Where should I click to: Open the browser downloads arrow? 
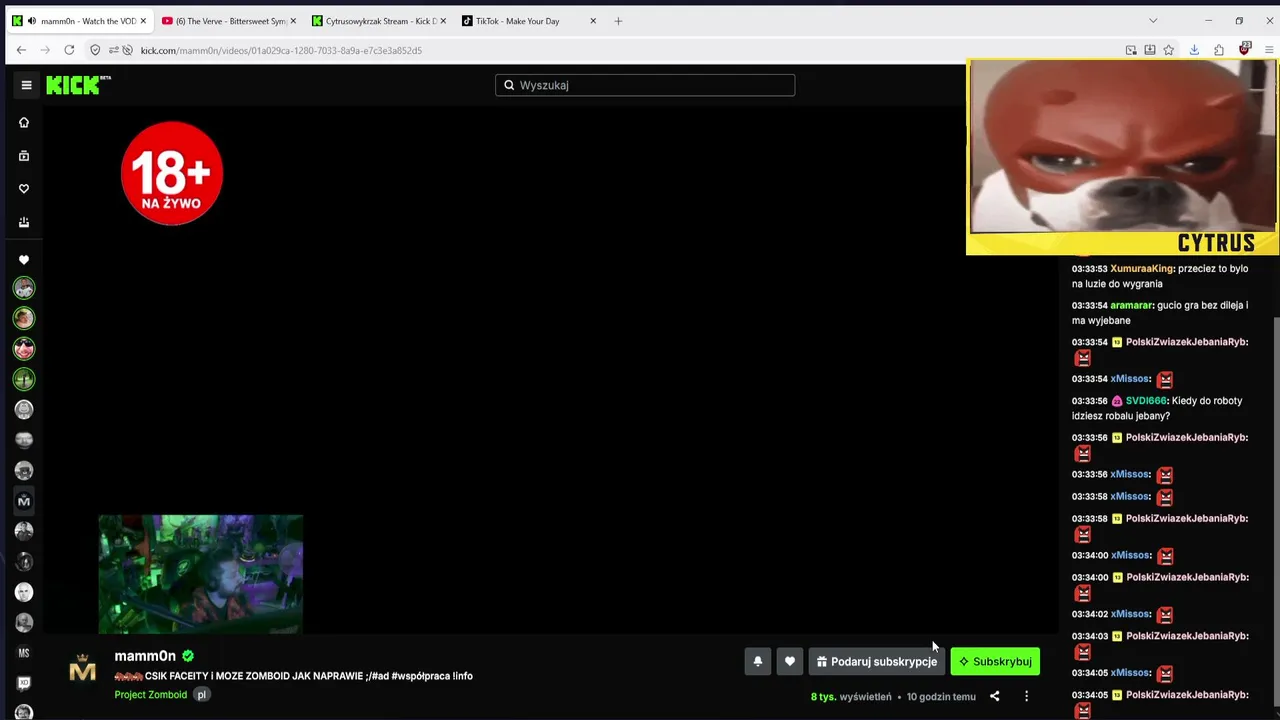(1194, 50)
